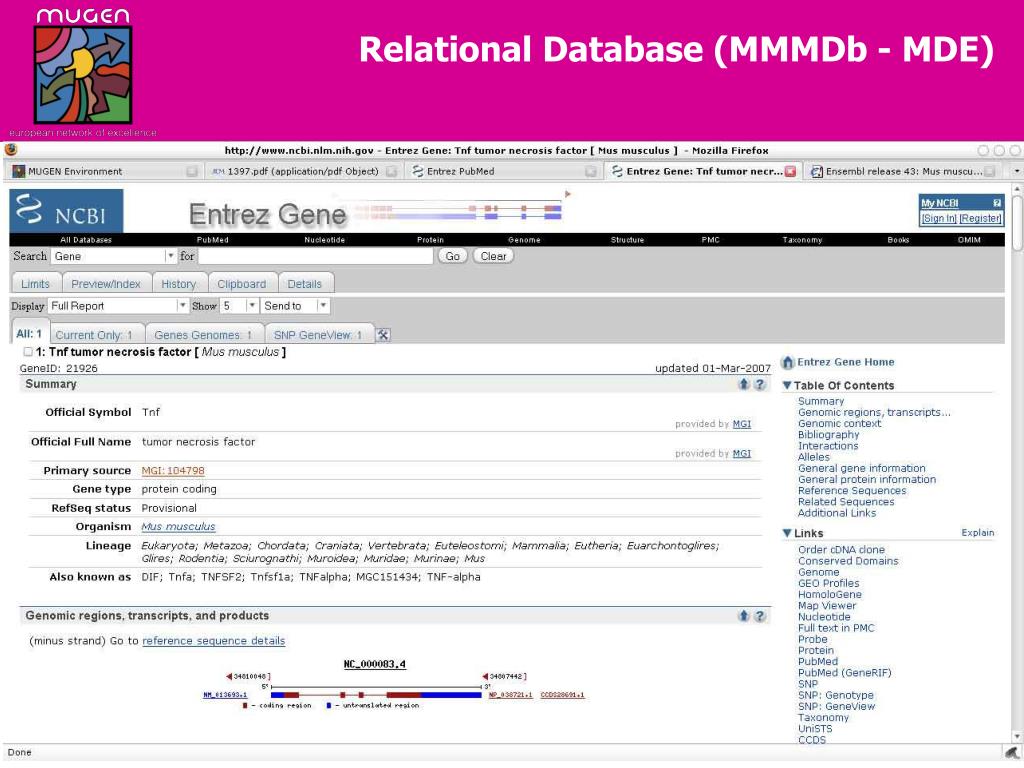Viewport: 1024px width, 768px height.
Task: Check the Tnf tumor necrosis factor checkbox
Action: pos(28,352)
